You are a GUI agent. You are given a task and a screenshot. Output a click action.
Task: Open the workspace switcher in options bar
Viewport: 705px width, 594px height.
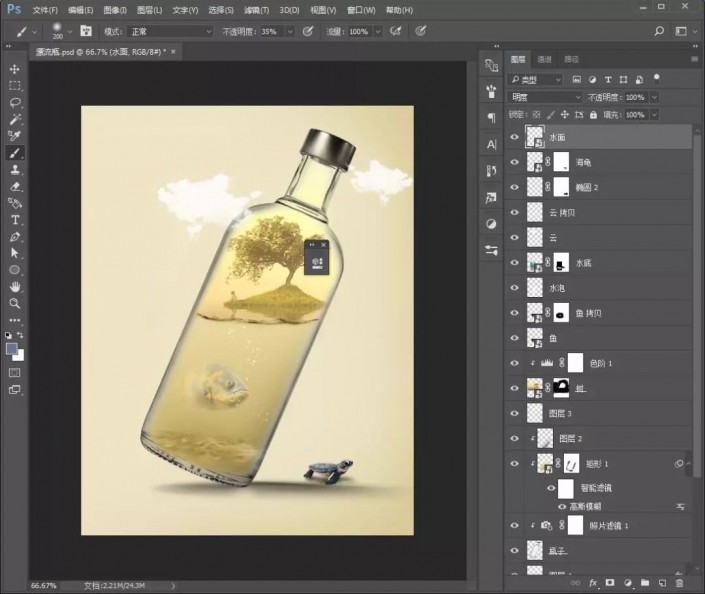(681, 31)
